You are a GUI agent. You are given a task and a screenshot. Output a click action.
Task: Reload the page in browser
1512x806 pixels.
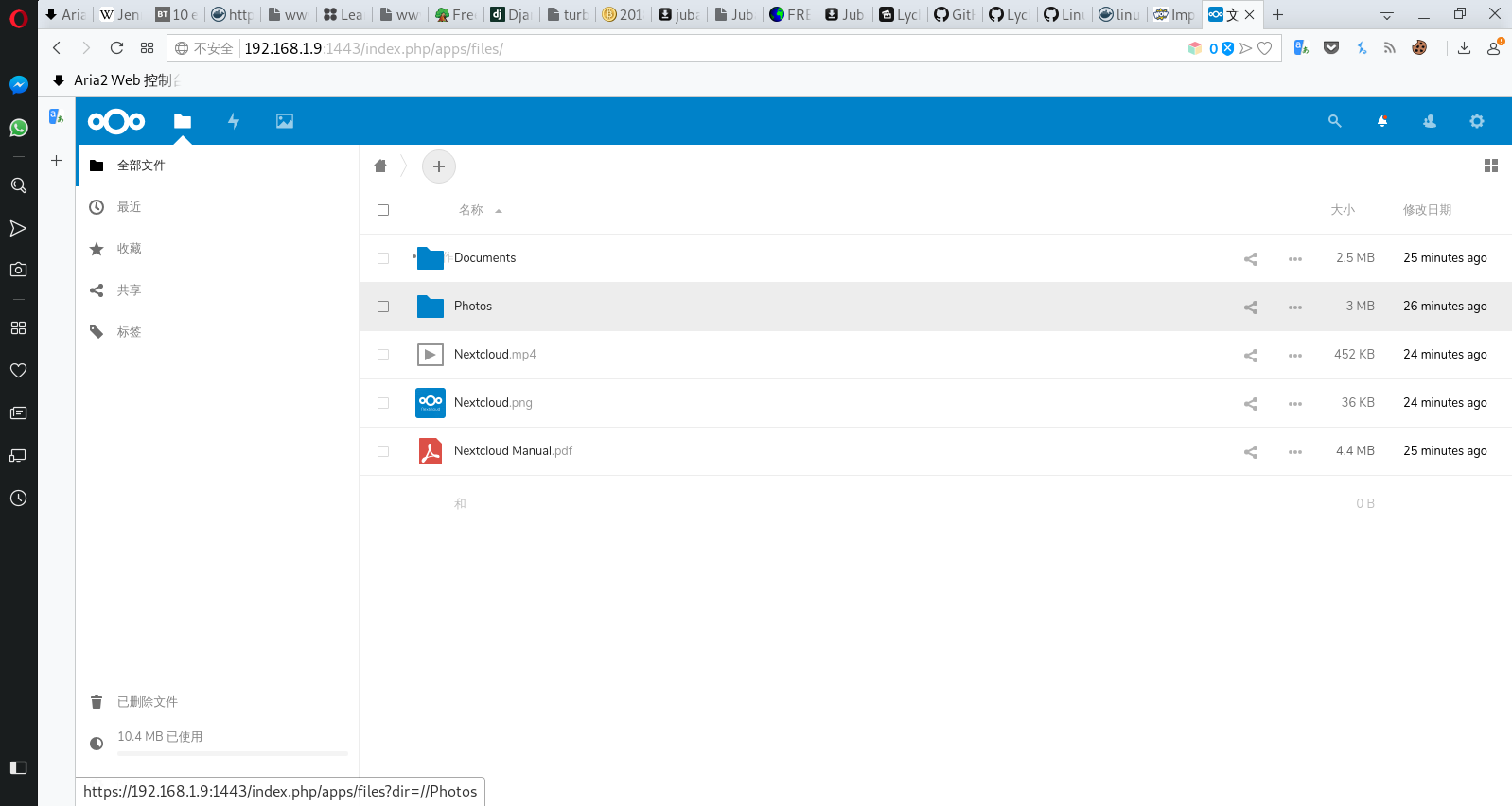(x=116, y=48)
